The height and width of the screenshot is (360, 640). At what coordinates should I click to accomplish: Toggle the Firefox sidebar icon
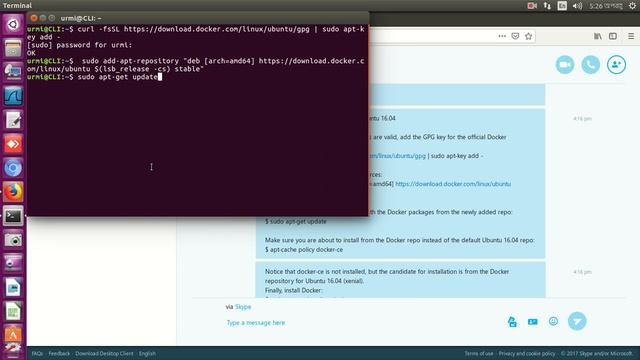click(613, 36)
